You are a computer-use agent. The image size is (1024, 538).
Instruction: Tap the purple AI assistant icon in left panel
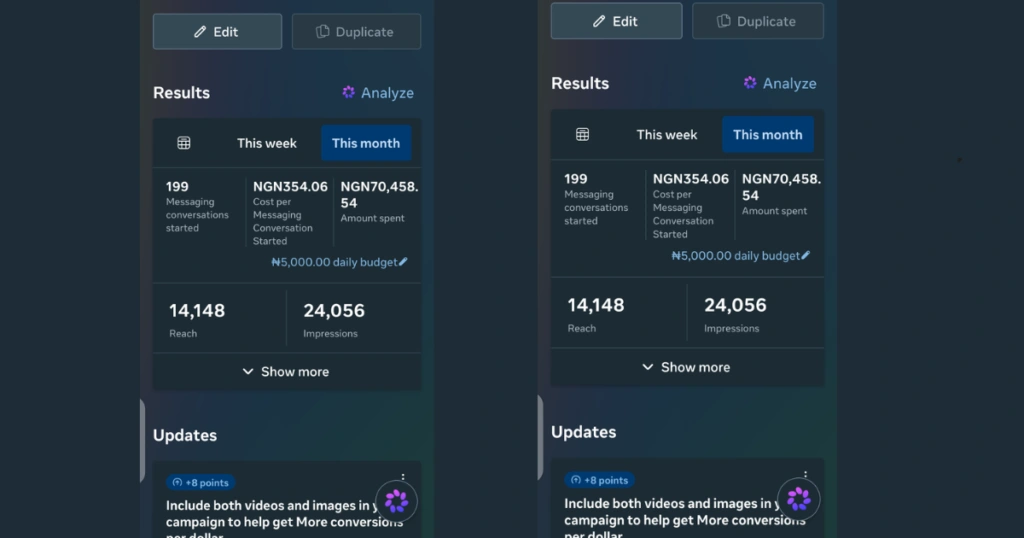[396, 501]
